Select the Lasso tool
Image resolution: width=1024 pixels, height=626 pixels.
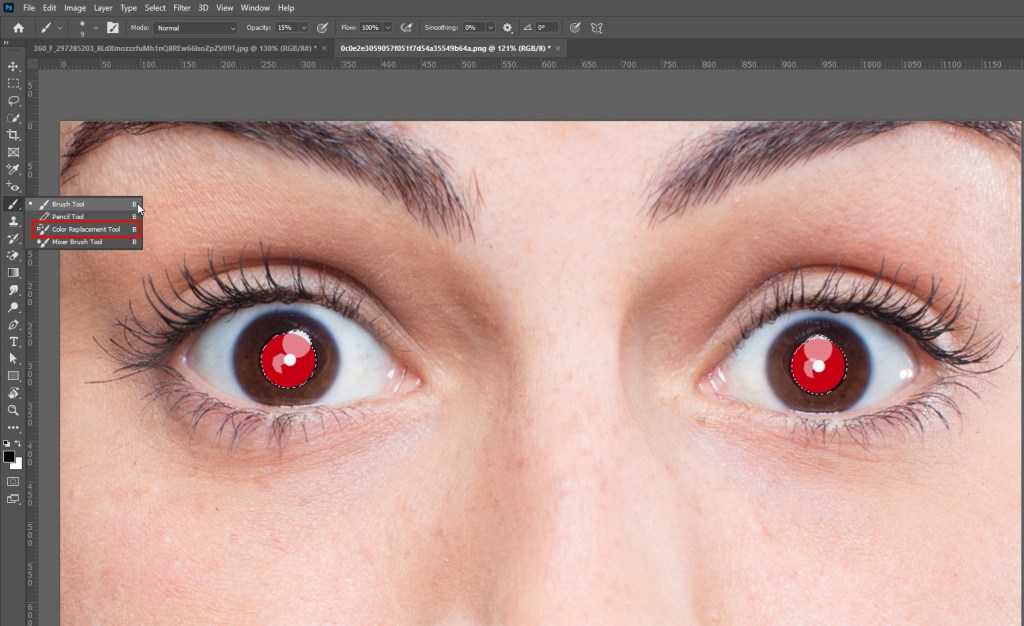[x=14, y=100]
